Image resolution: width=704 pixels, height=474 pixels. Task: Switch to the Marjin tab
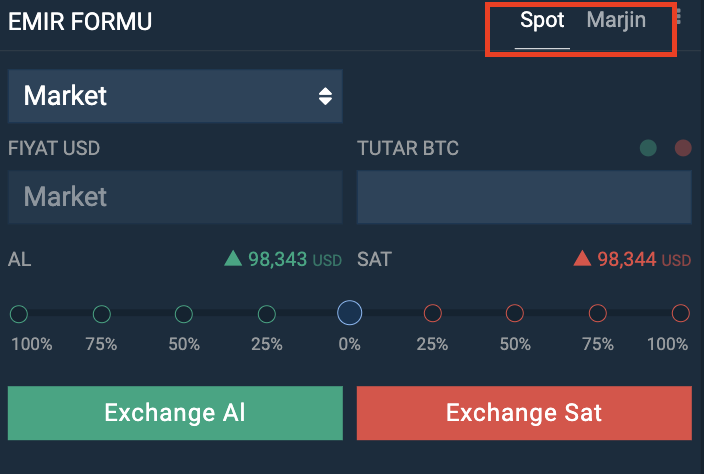click(616, 21)
